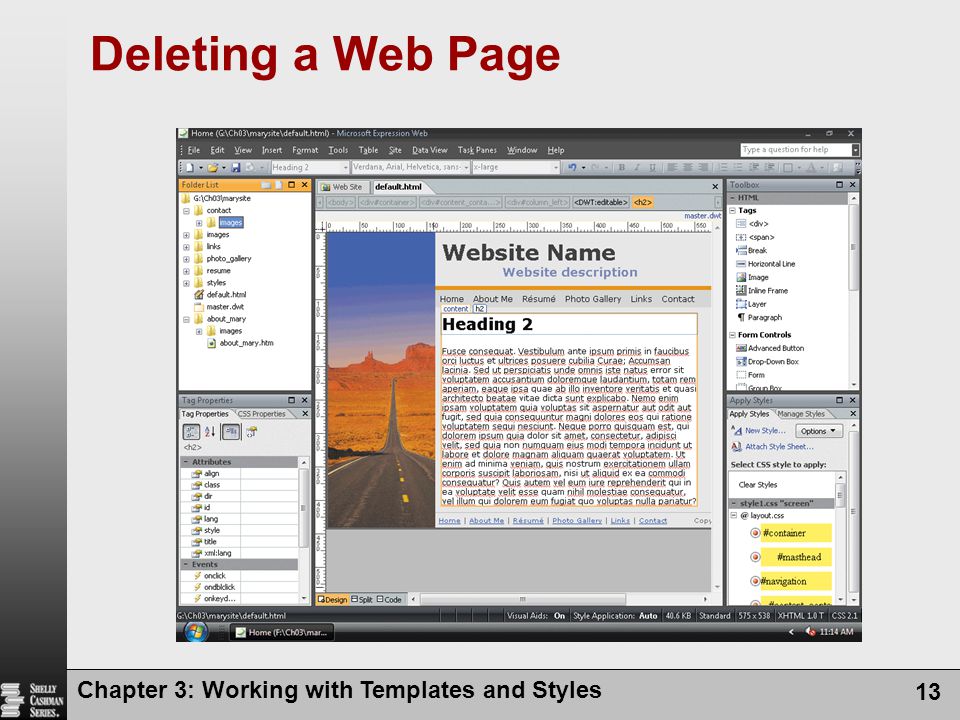The image size is (960, 720).
Task: Click the Align Left toolbar icon
Action: coord(672,167)
